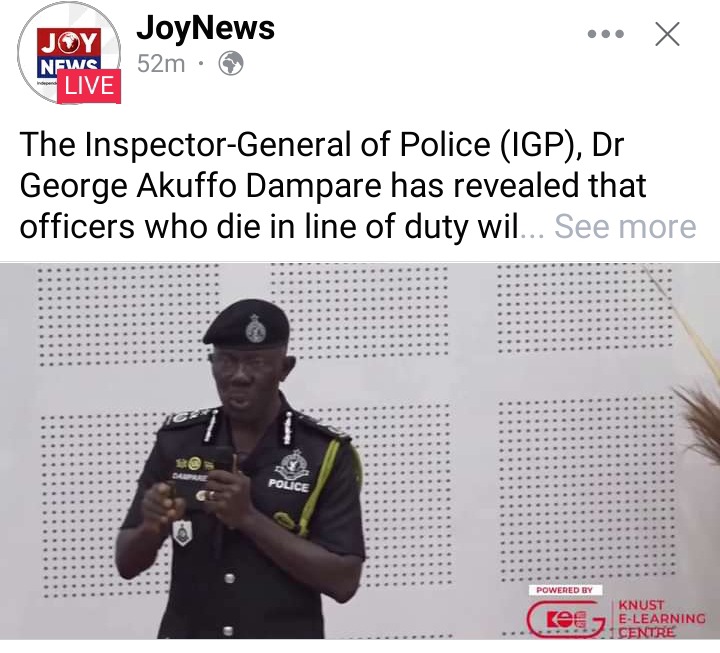The height and width of the screenshot is (653, 720).
Task: Close the post with the X icon
Action: pos(667,34)
